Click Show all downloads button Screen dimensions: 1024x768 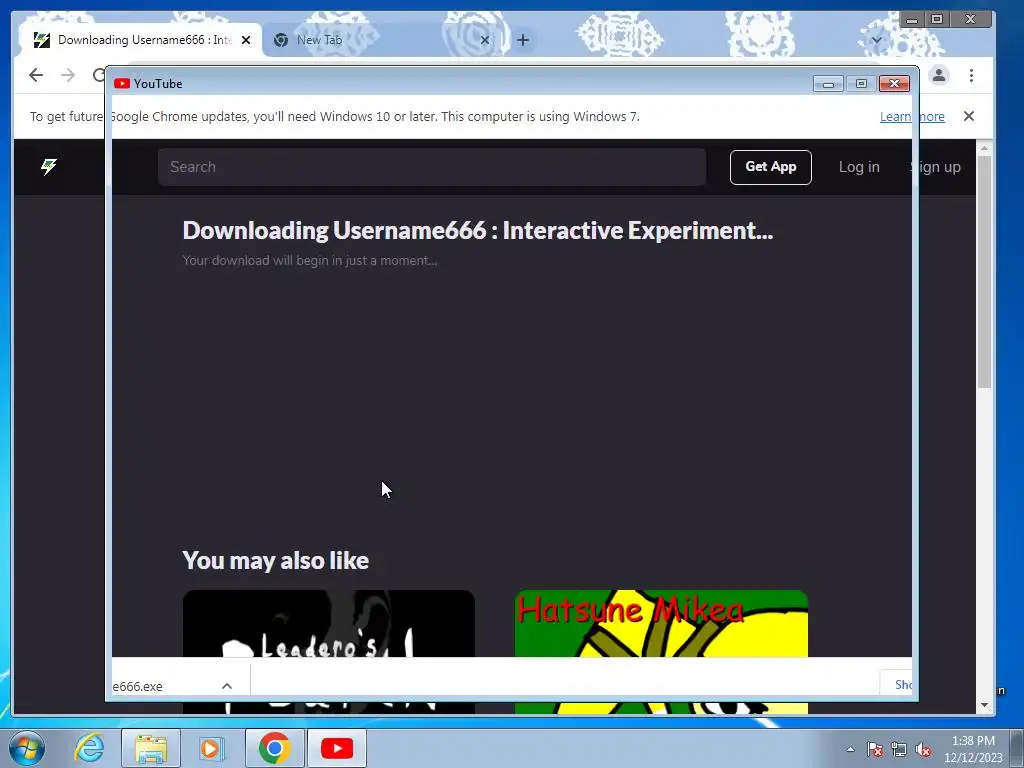(x=896, y=684)
